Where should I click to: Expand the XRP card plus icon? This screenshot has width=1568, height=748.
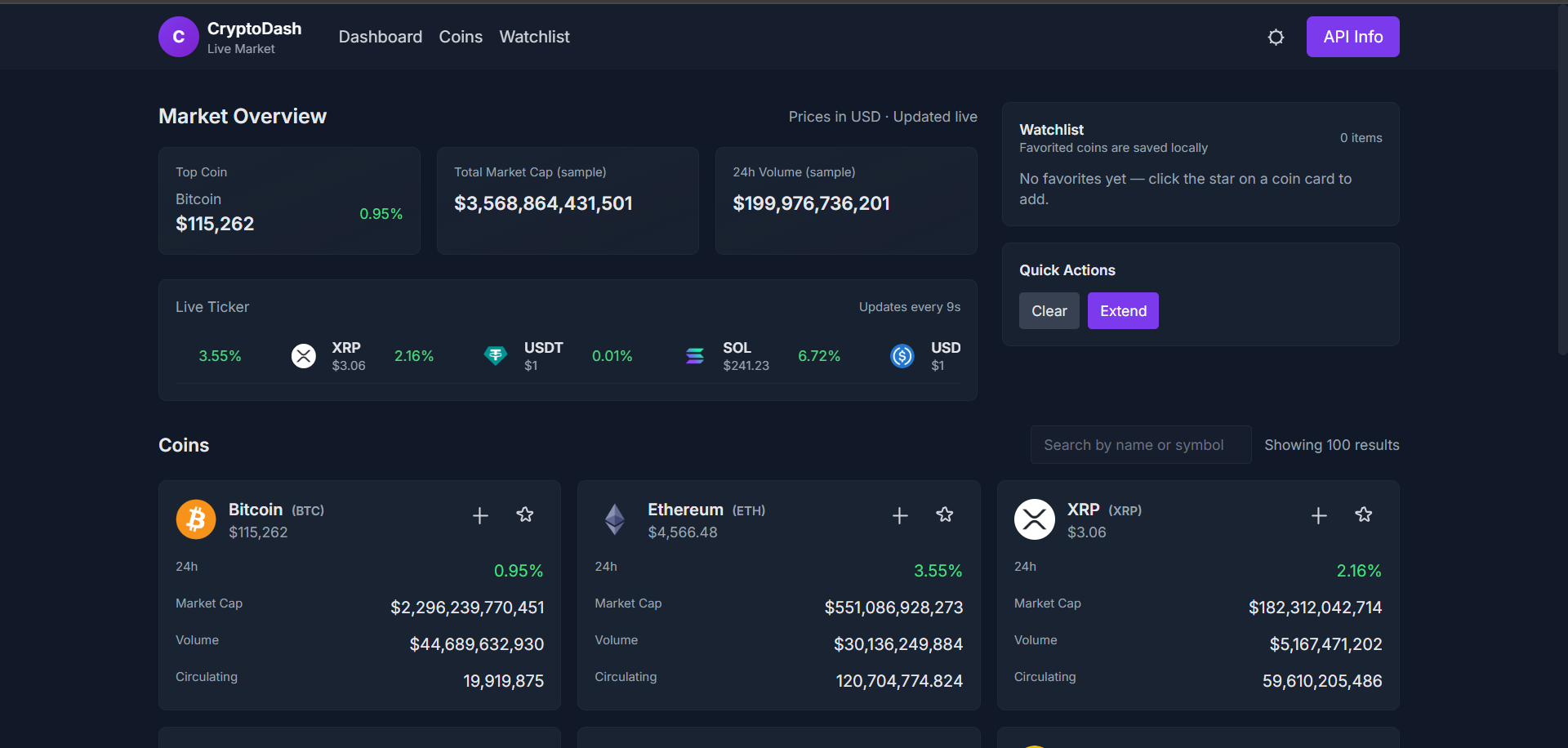point(1319,515)
